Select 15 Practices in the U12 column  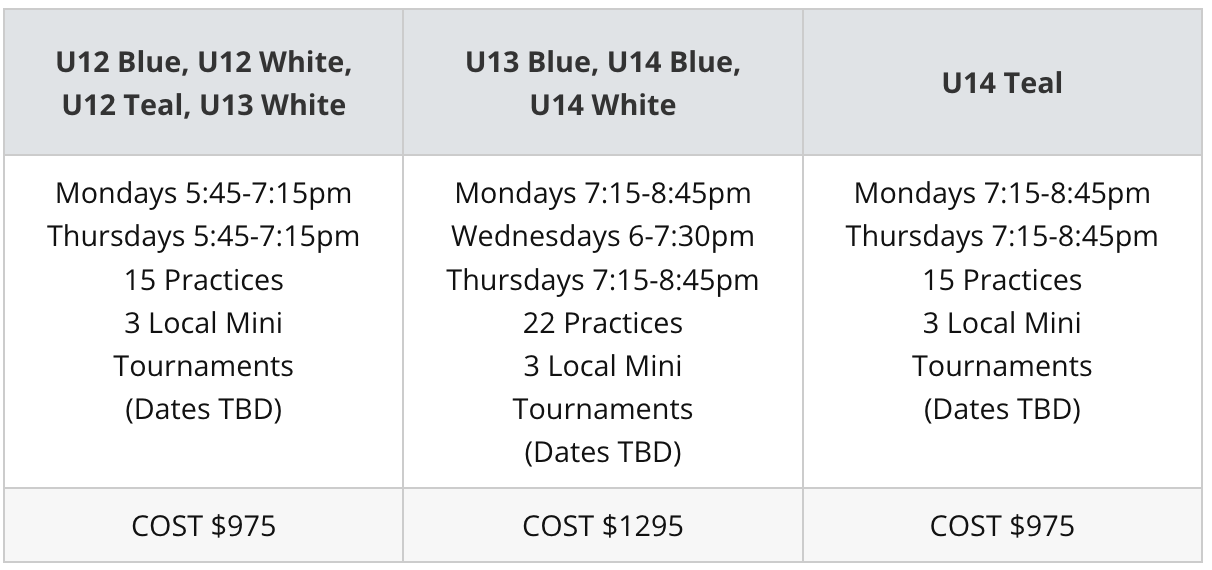204,280
